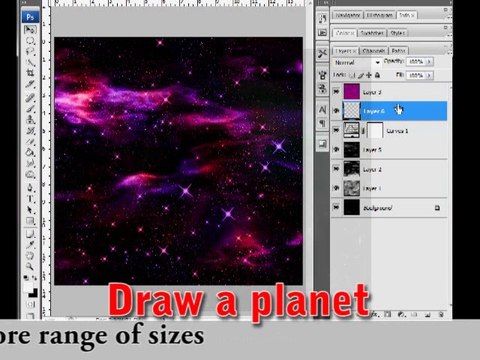
Task: Select the Brush tool
Action: tap(30, 108)
